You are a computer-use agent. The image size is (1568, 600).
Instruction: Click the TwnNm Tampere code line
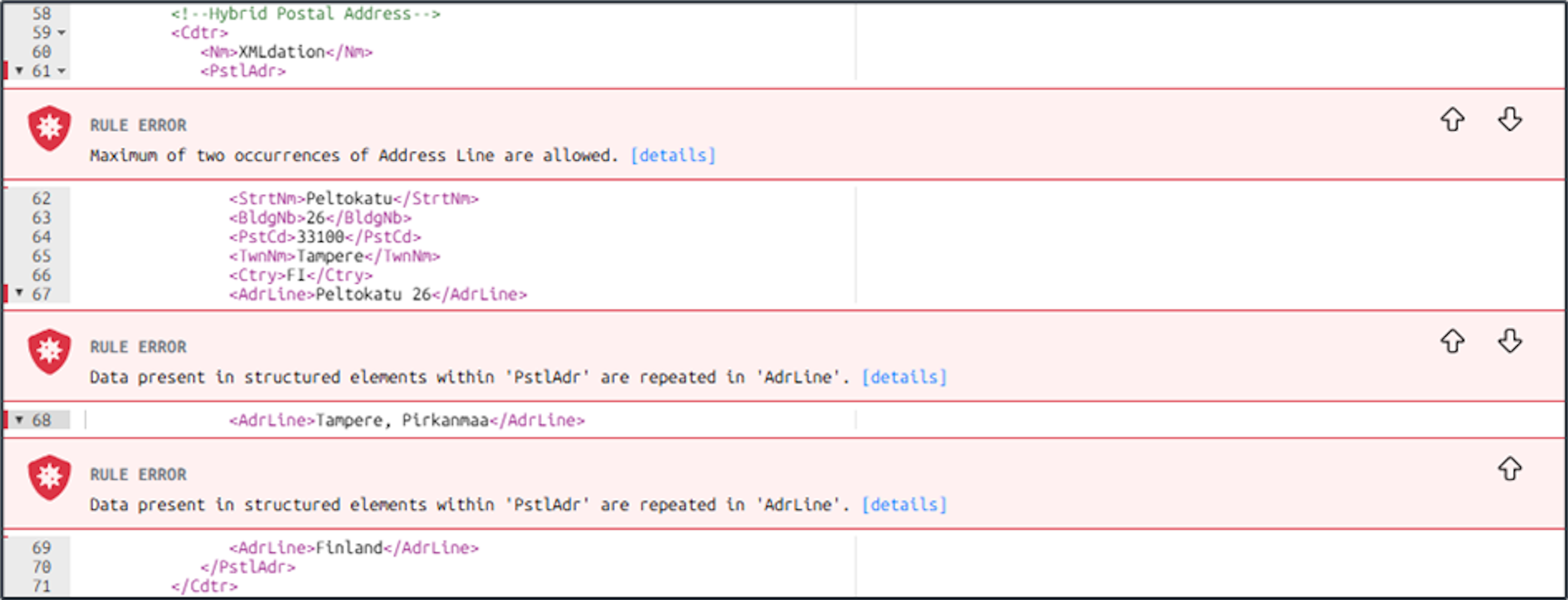tap(334, 256)
